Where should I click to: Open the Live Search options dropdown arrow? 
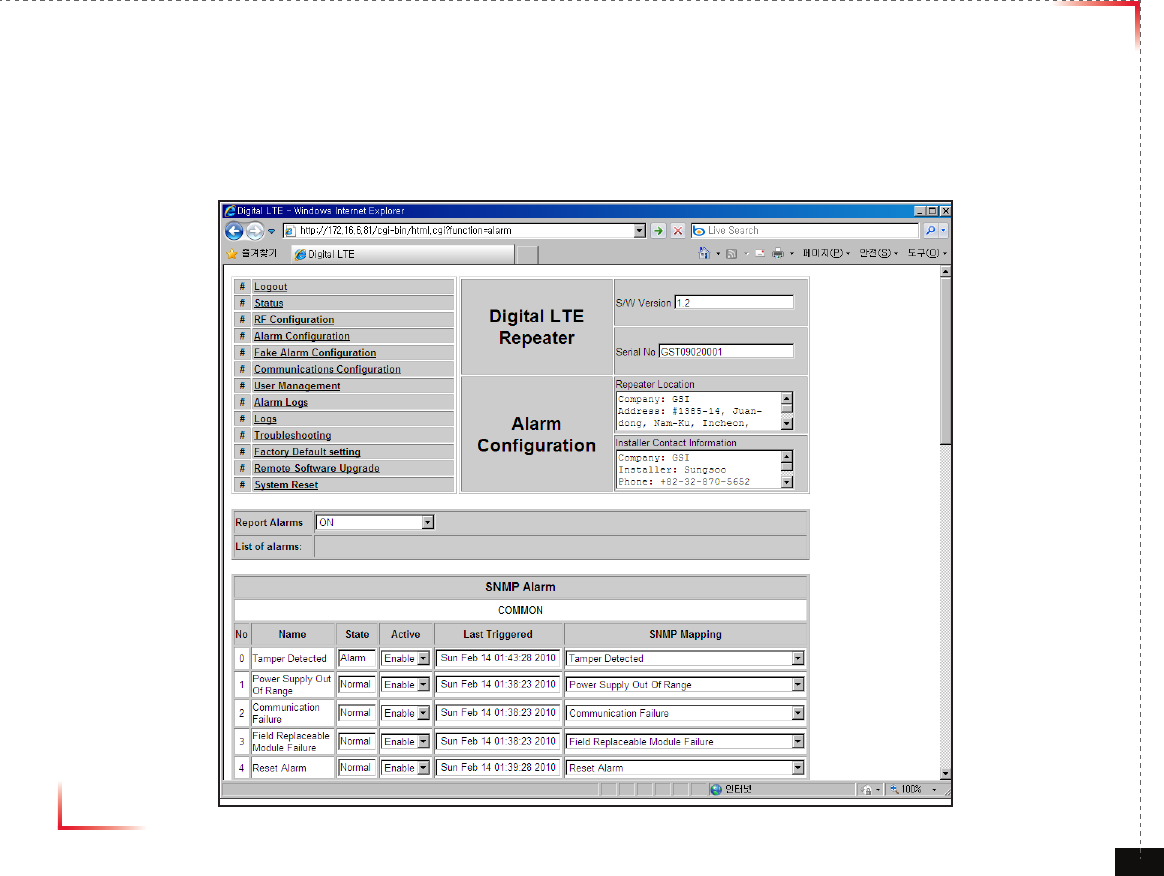tap(944, 231)
